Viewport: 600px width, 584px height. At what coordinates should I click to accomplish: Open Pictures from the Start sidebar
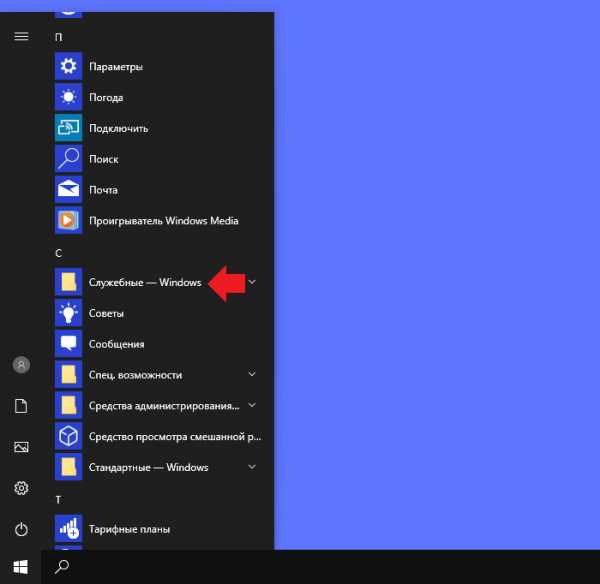click(21, 447)
